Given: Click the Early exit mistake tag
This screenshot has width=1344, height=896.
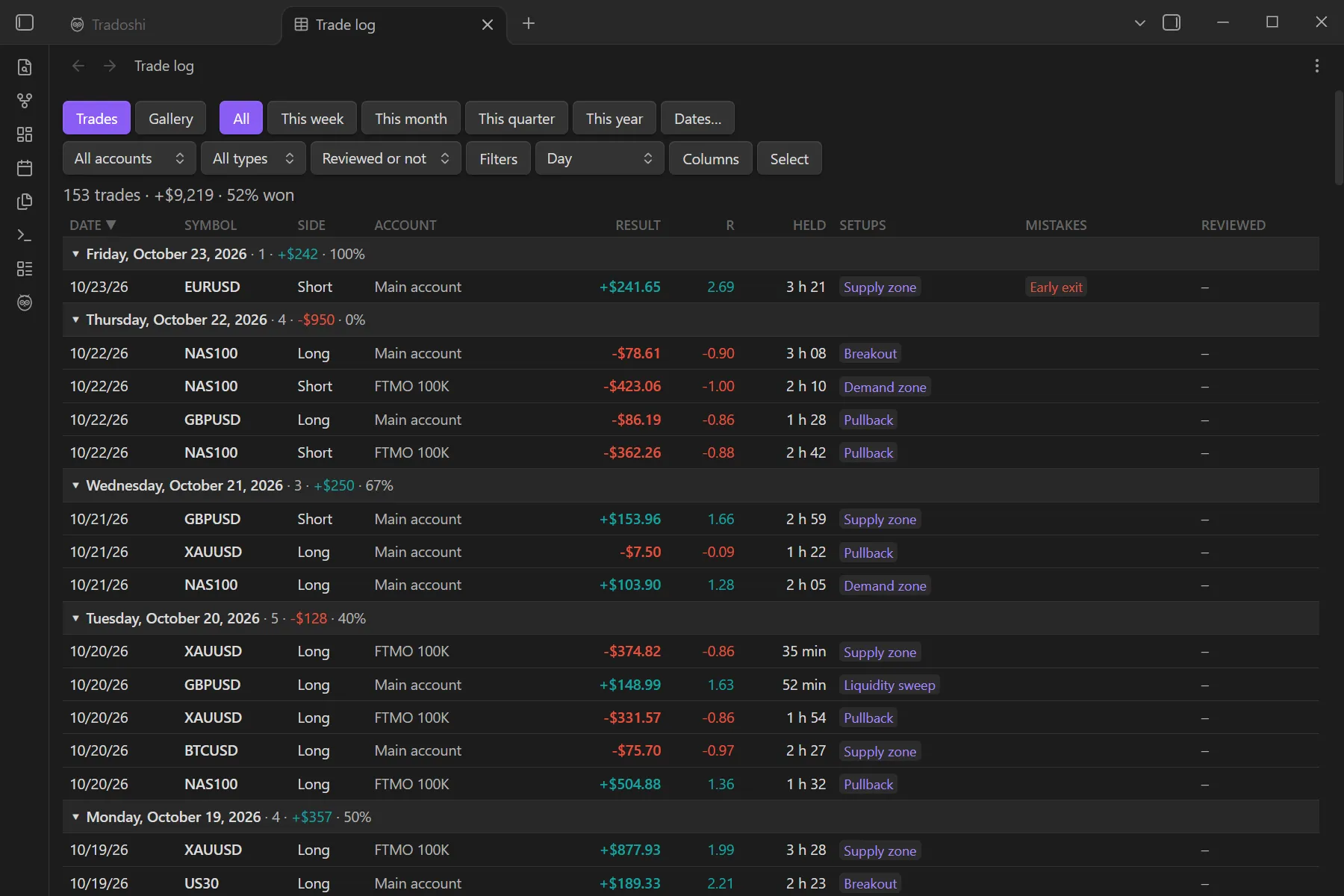Looking at the screenshot, I should [x=1056, y=287].
